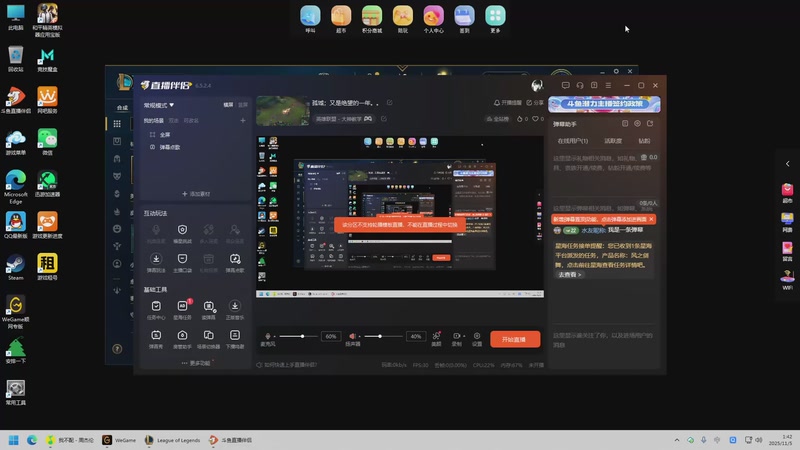The width and height of the screenshot is (800, 450).
Task: Open the Steam desktop shortcut
Action: (x=15, y=267)
